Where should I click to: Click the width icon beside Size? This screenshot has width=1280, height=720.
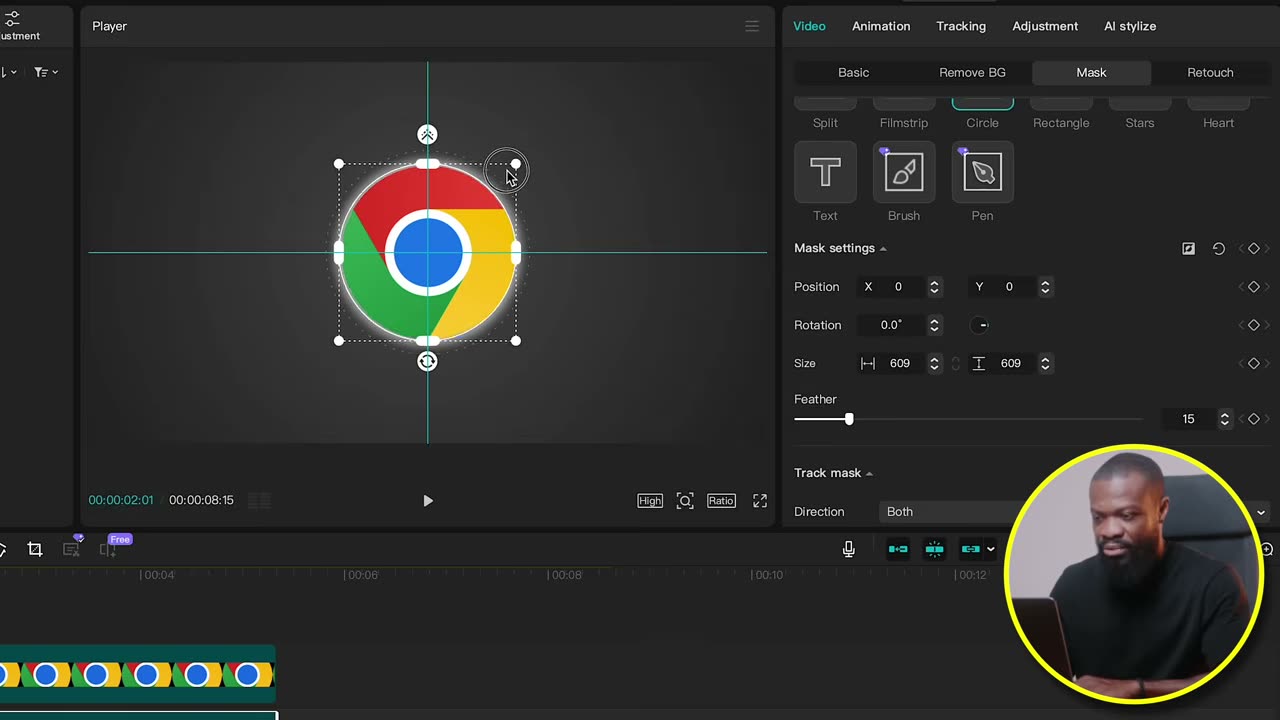868,364
